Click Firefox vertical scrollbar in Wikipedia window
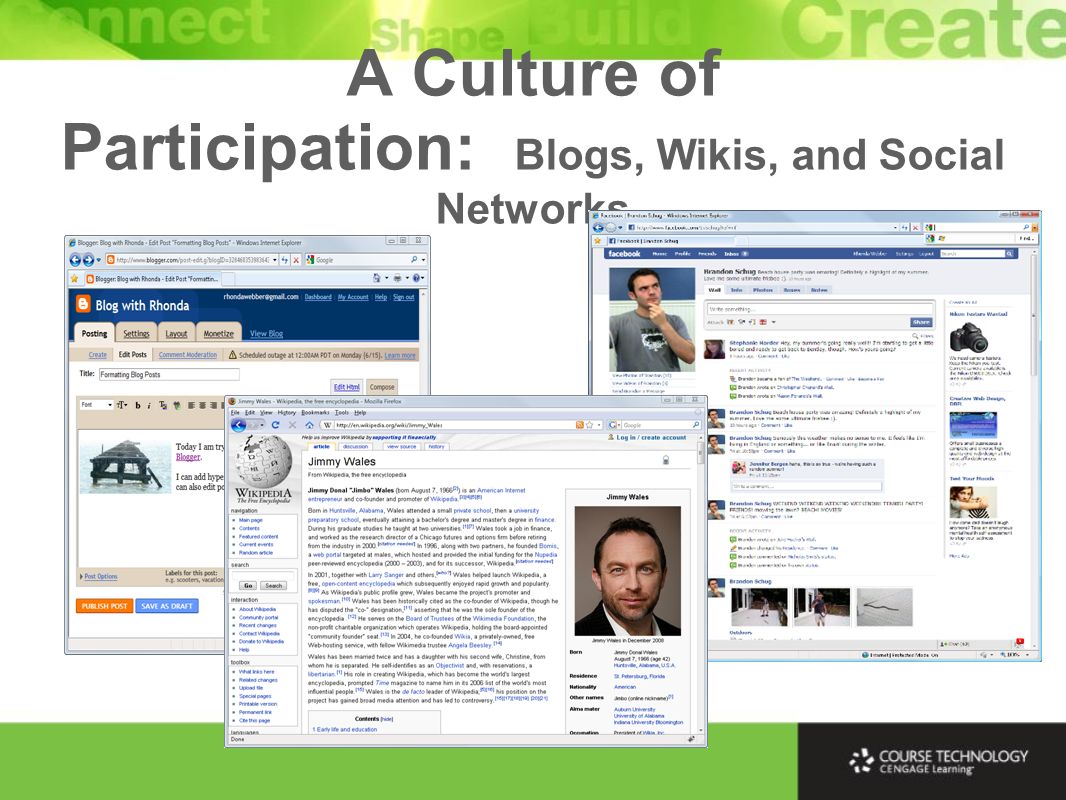This screenshot has width=1066, height=800. click(701, 582)
